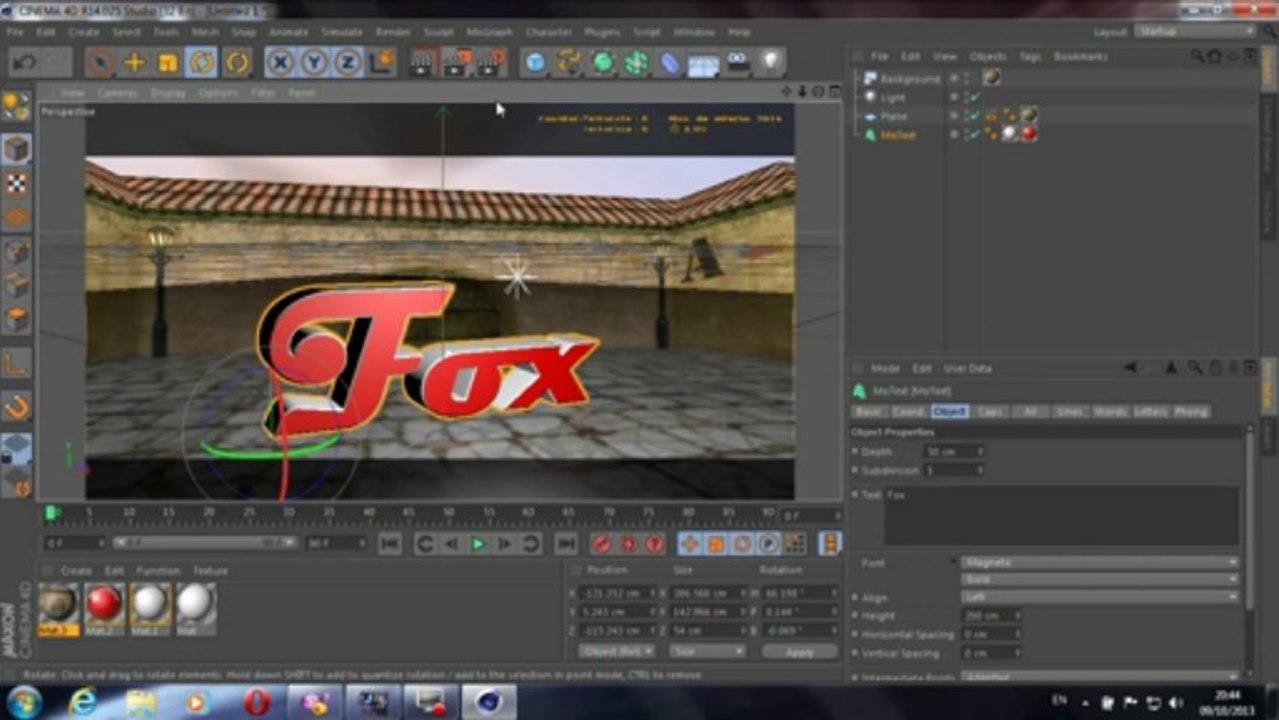Open the green NURBS generator icon
This screenshot has width=1279, height=720.
603,63
